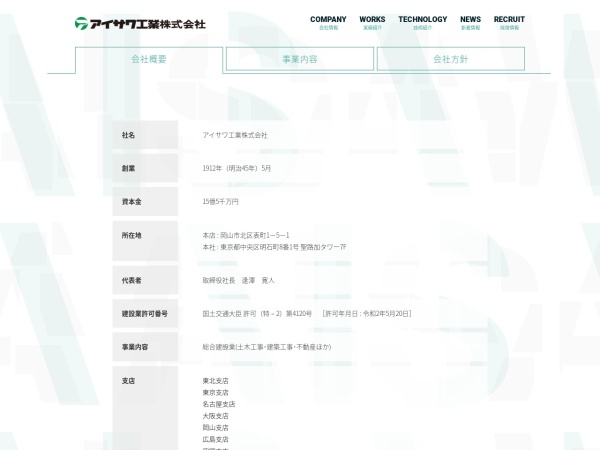Image resolution: width=600 pixels, height=450 pixels.
Task: Open the COMPANY menu
Action: coord(328,23)
